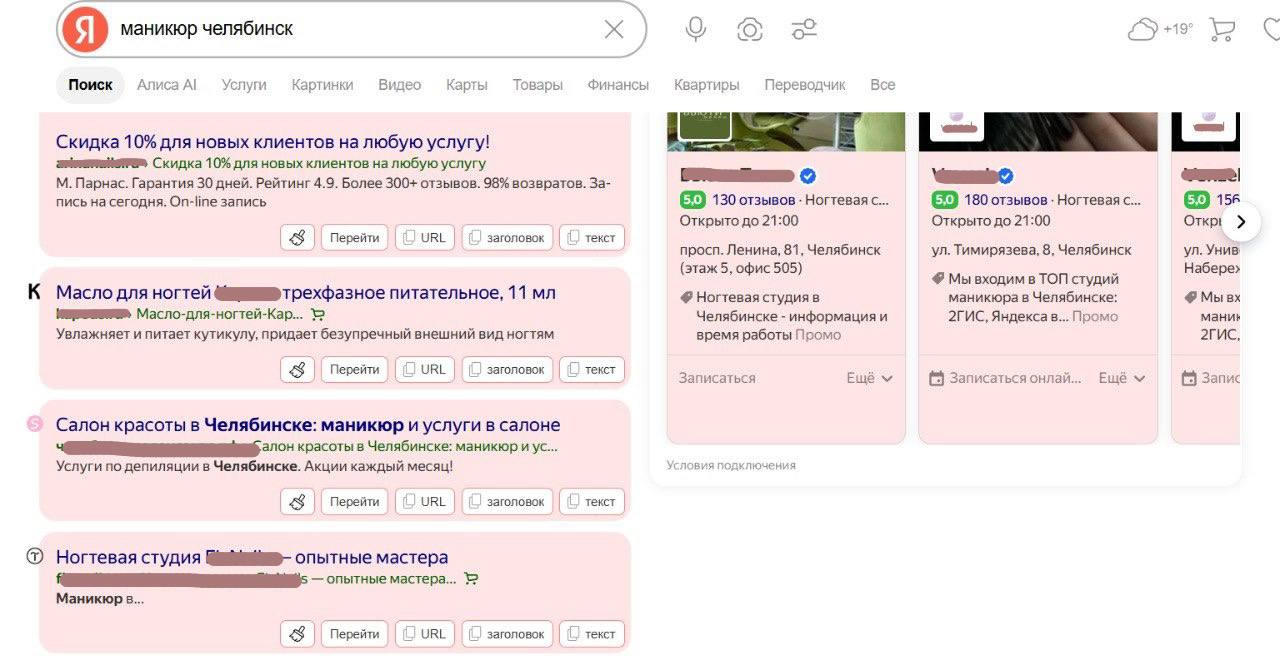This screenshot has height=670, width=1280.
Task: Copy URL of the Масло для ногтей ad
Action: click(x=425, y=369)
